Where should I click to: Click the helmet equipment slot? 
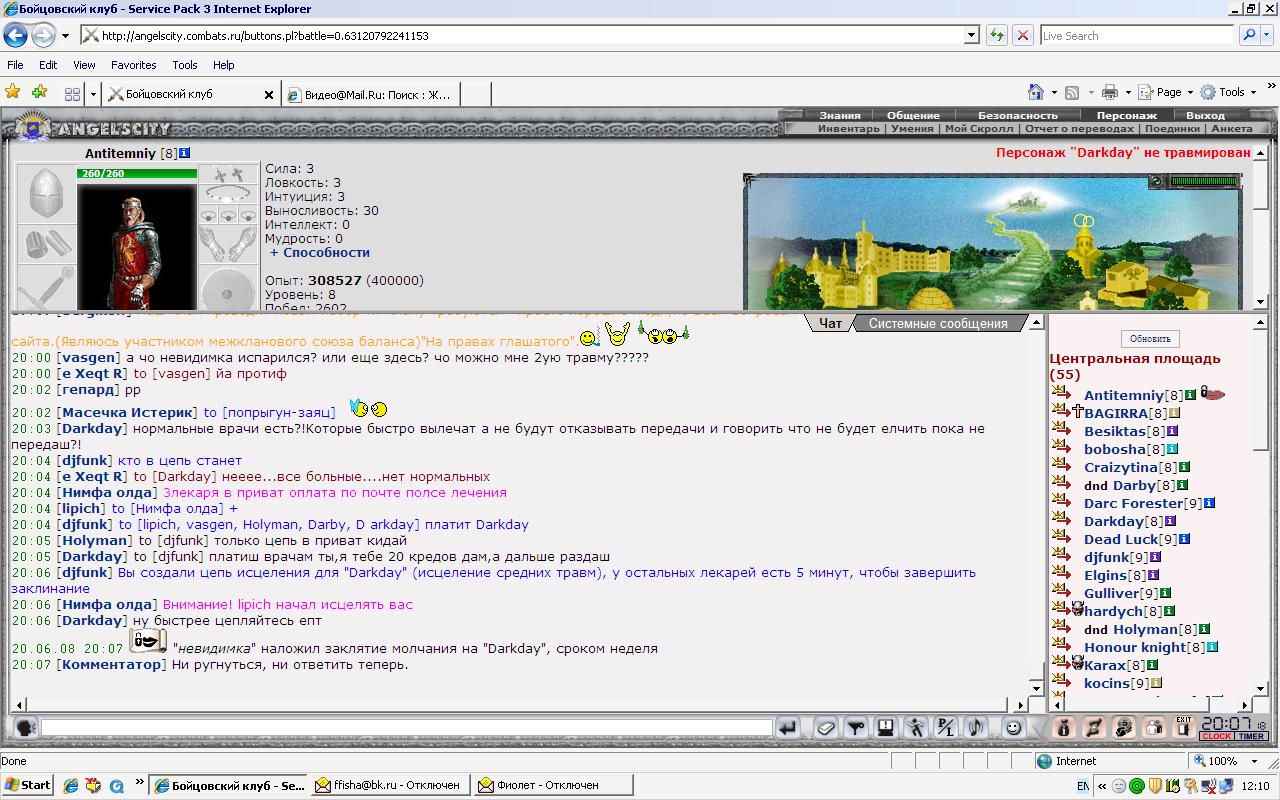click(45, 192)
